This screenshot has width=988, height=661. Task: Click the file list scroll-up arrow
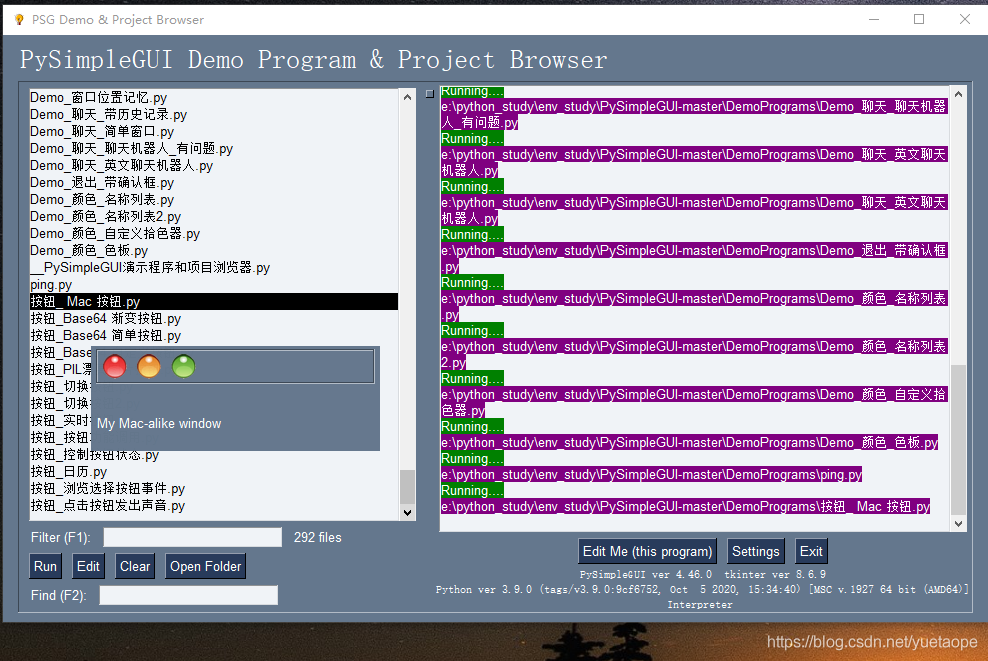(408, 97)
